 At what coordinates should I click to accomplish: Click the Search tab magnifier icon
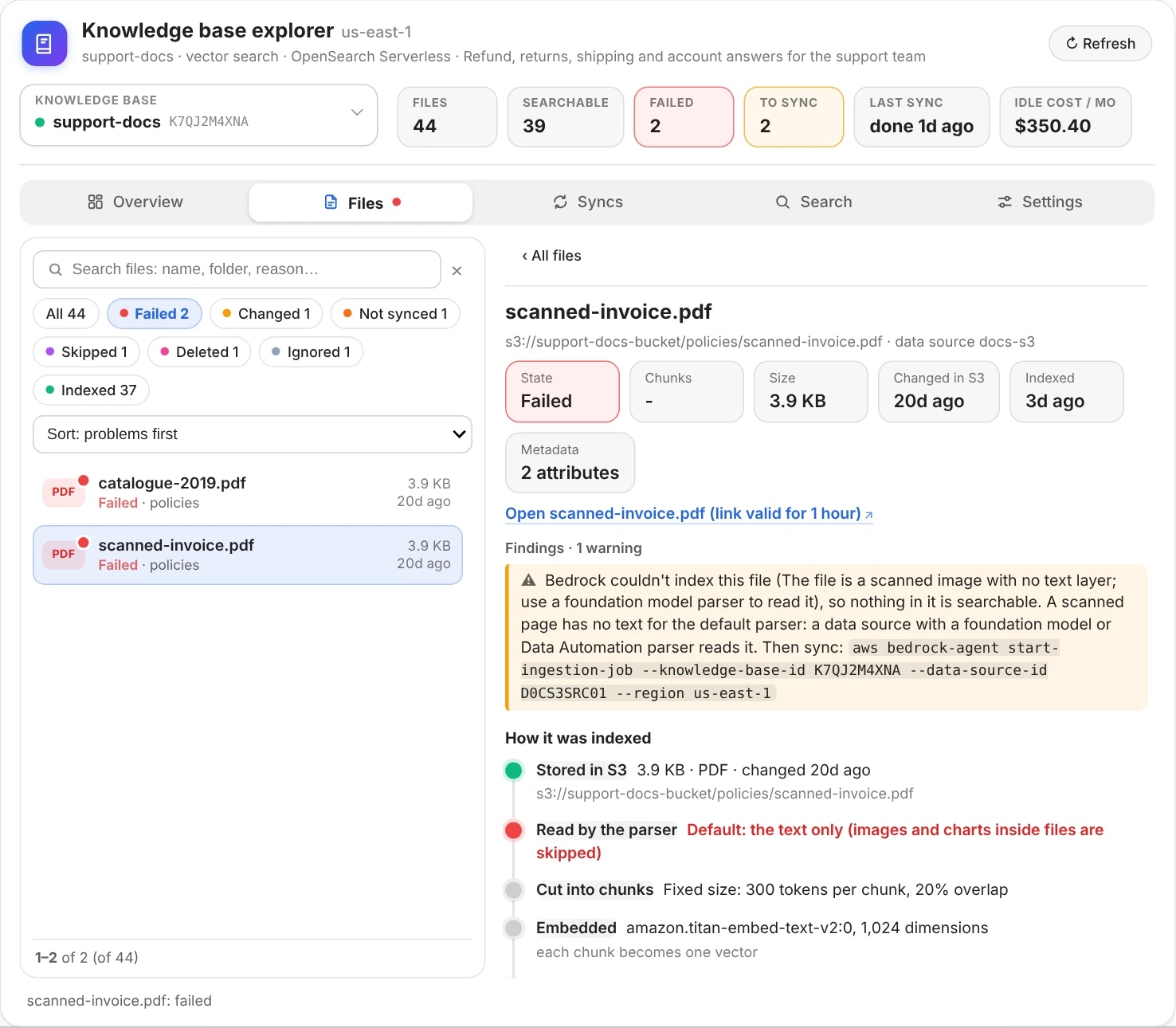[783, 202]
